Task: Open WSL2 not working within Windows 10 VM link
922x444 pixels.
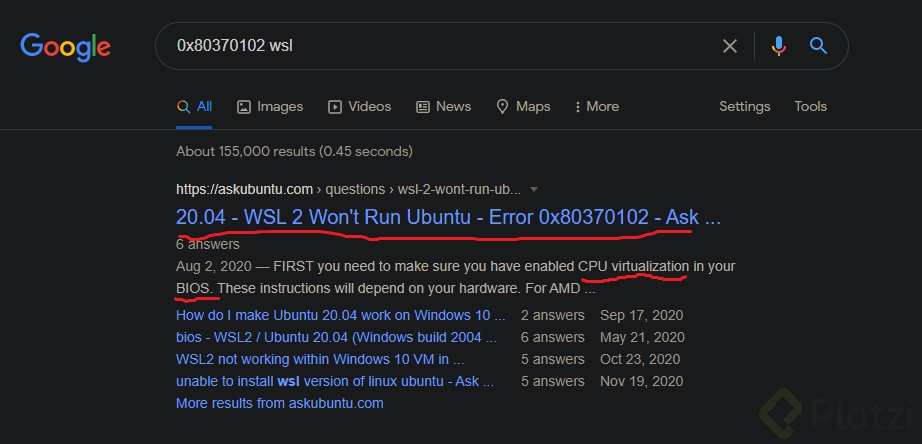Action: click(x=320, y=359)
